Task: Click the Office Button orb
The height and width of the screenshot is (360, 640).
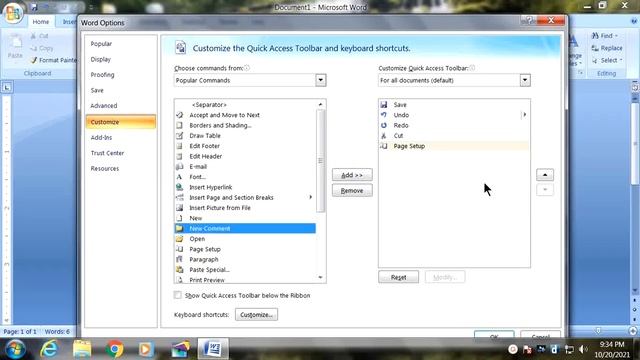Action: 13,13
